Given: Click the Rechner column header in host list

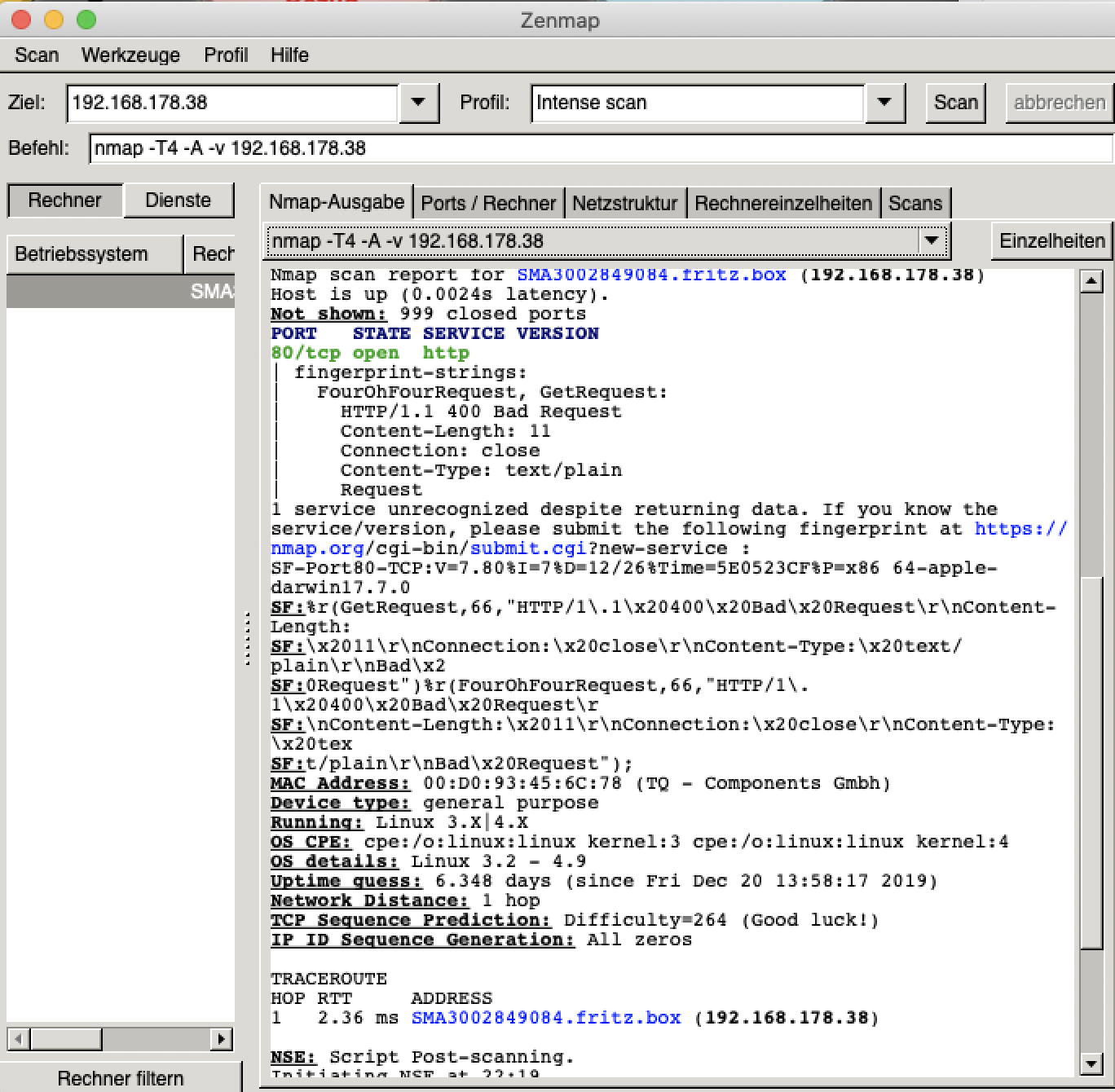Looking at the screenshot, I should (211, 254).
